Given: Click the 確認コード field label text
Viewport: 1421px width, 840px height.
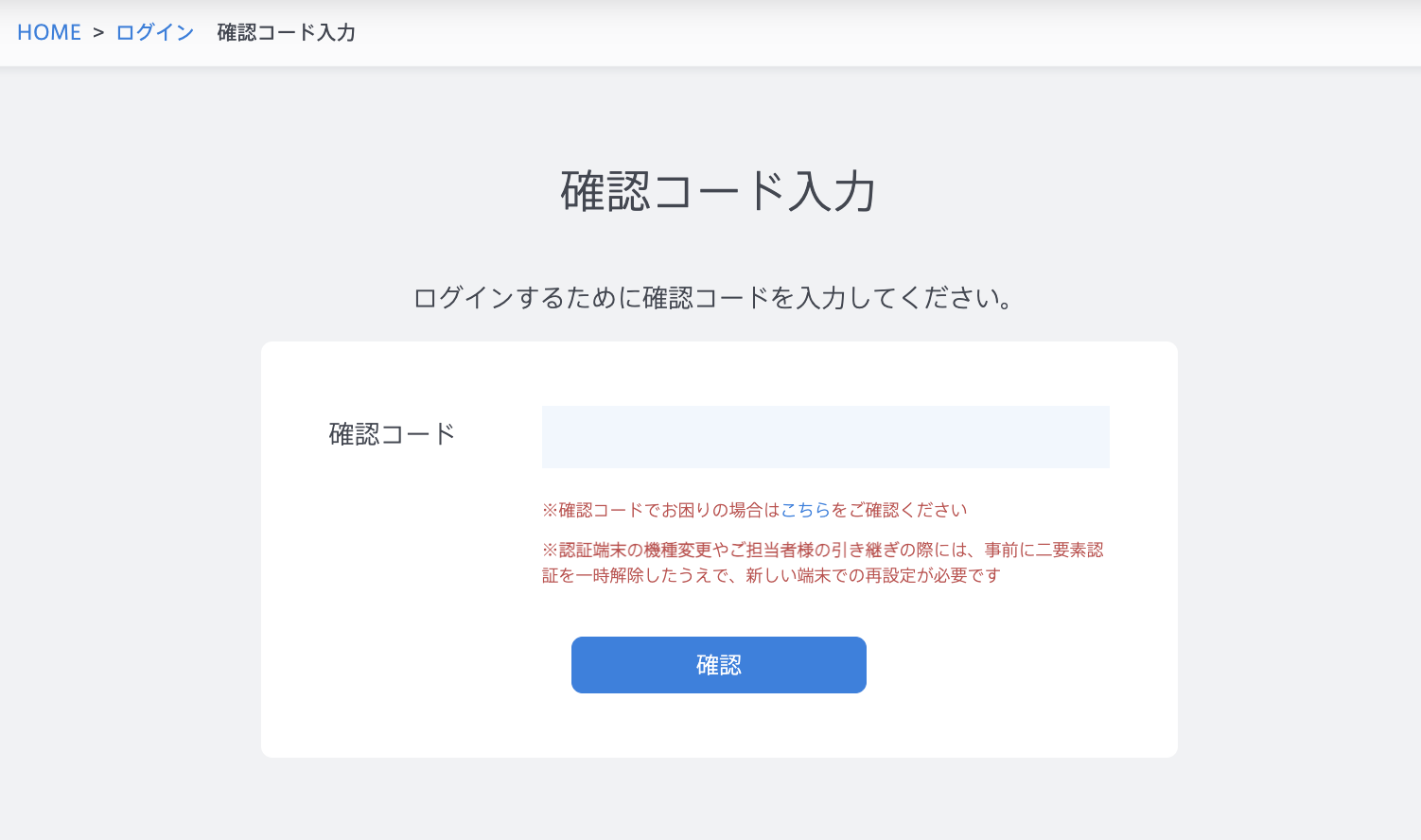Looking at the screenshot, I should (391, 432).
